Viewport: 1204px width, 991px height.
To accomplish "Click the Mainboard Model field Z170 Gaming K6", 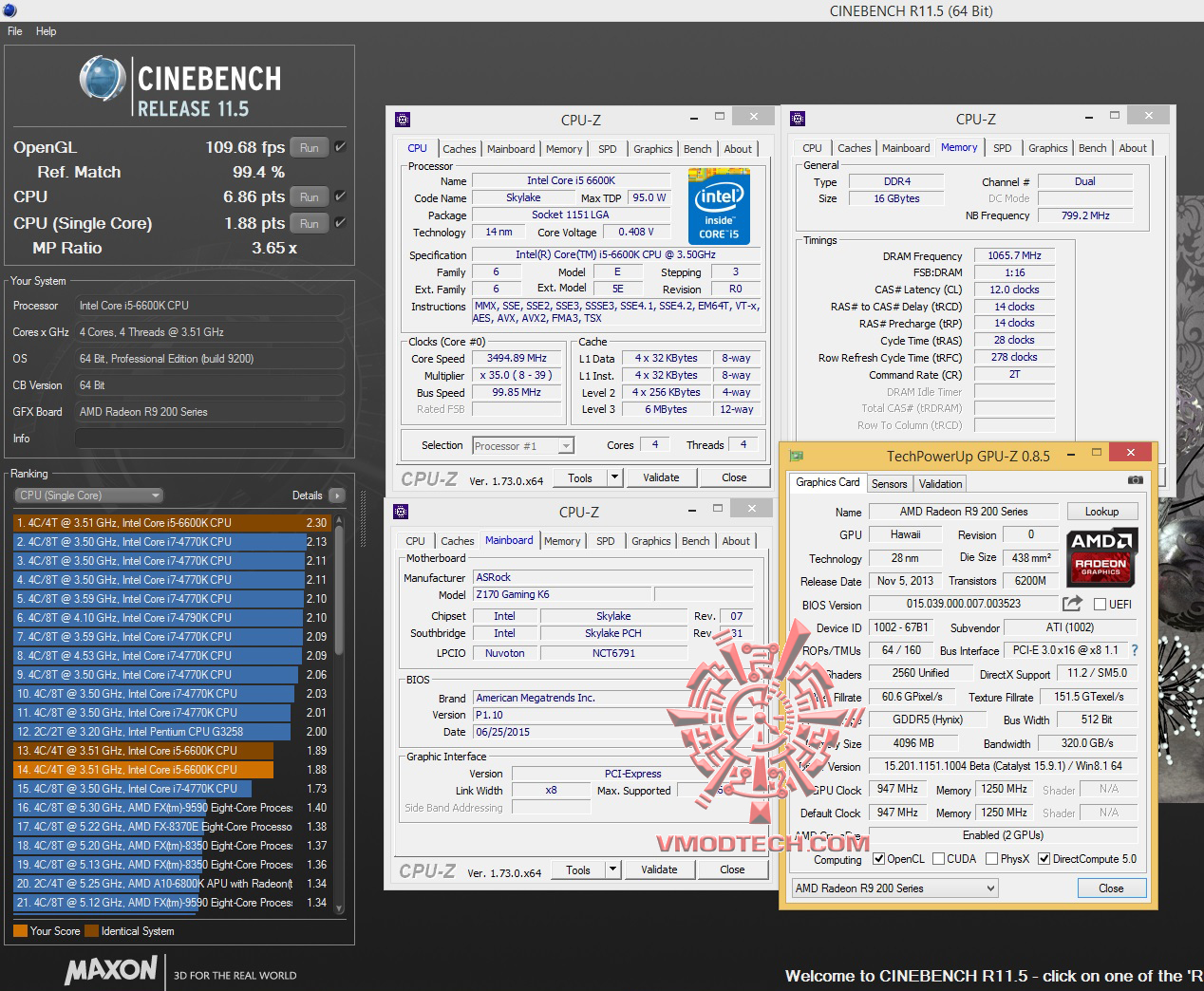I will pos(560,595).
